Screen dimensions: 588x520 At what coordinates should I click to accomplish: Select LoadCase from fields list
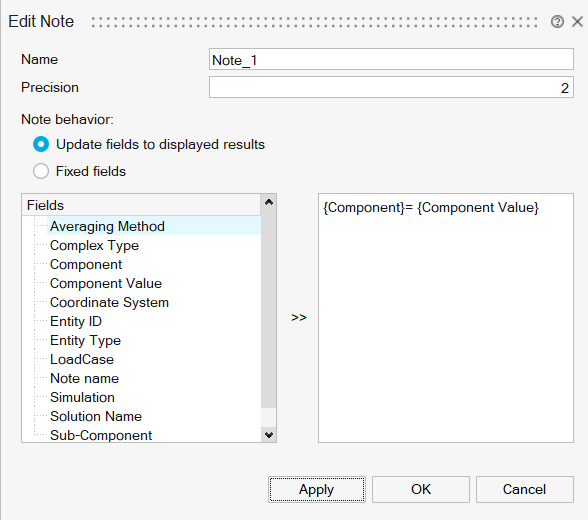[x=82, y=360]
